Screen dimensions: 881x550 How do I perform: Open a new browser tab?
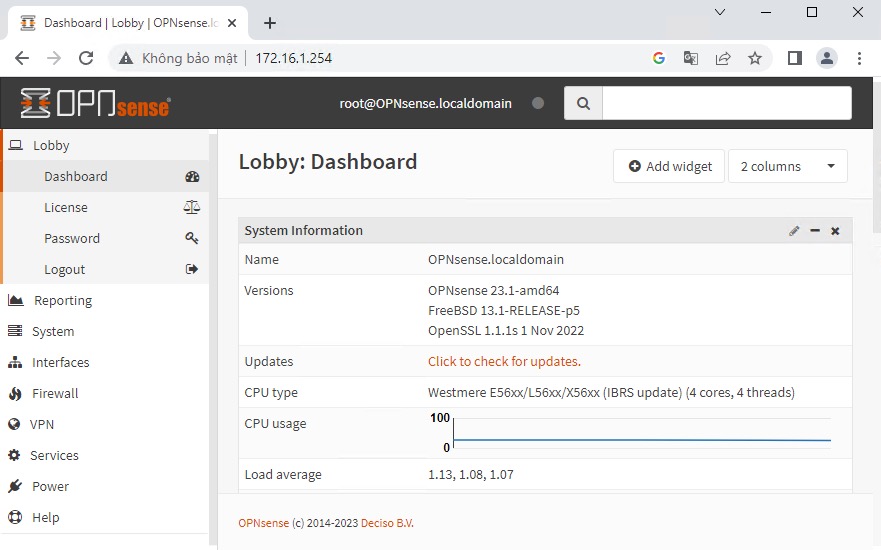[x=270, y=23]
